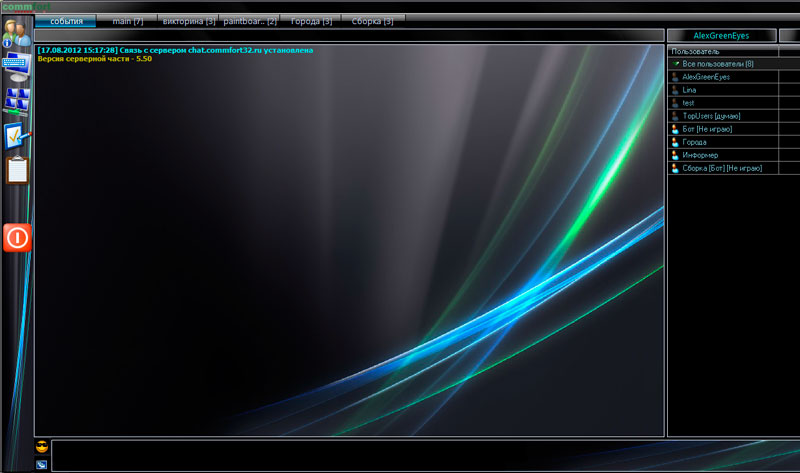Select user Lina in the list
Screen dimensions: 800x473
[x=689, y=90]
